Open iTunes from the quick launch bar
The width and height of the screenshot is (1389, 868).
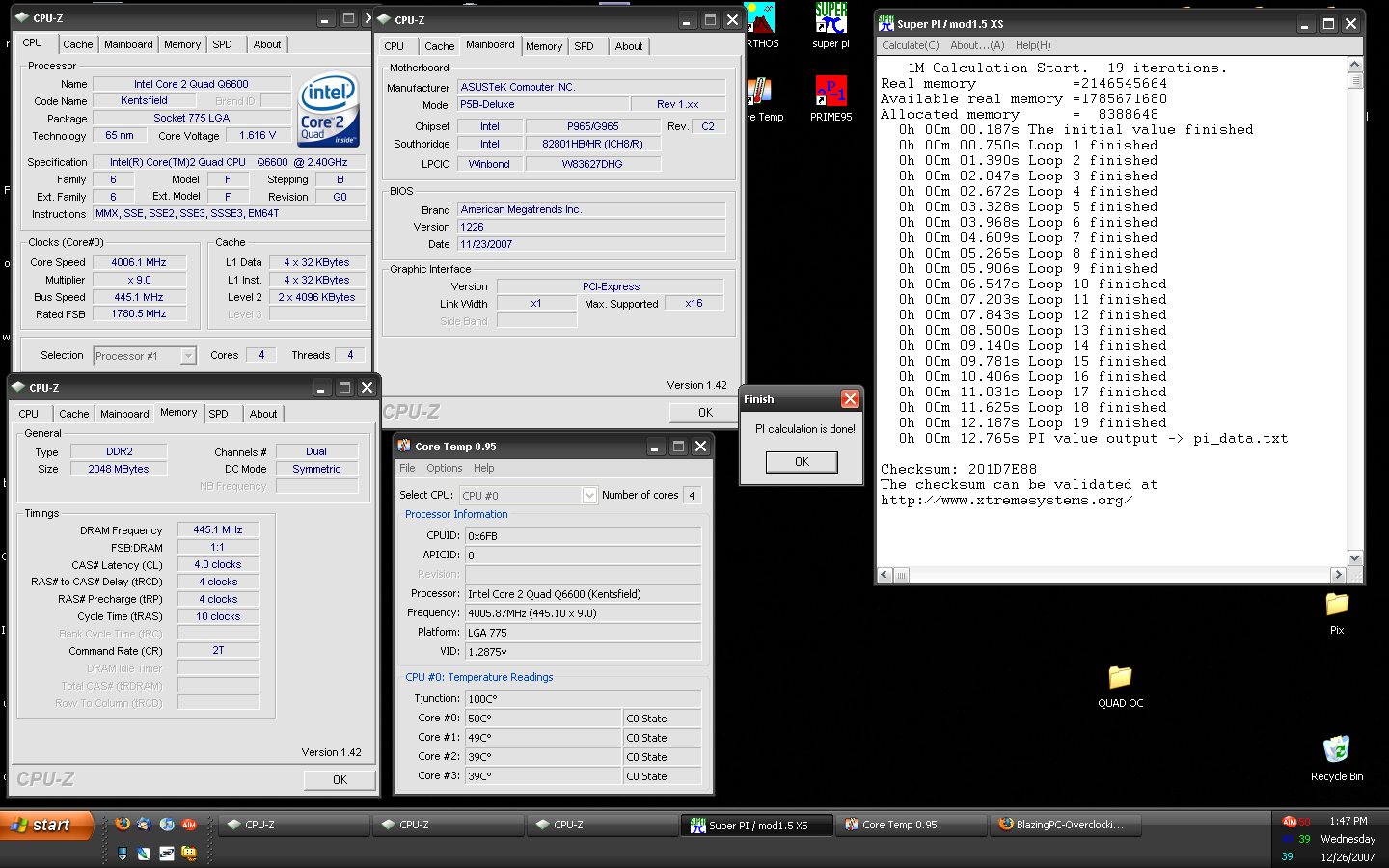click(167, 824)
